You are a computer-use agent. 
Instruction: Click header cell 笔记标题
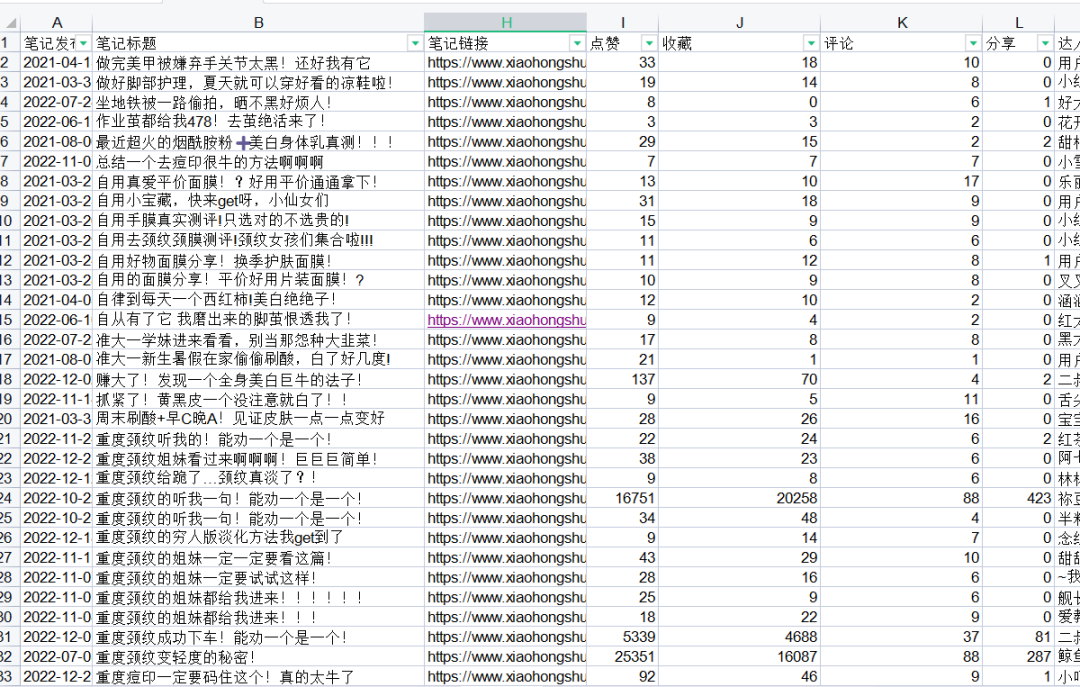[258, 43]
